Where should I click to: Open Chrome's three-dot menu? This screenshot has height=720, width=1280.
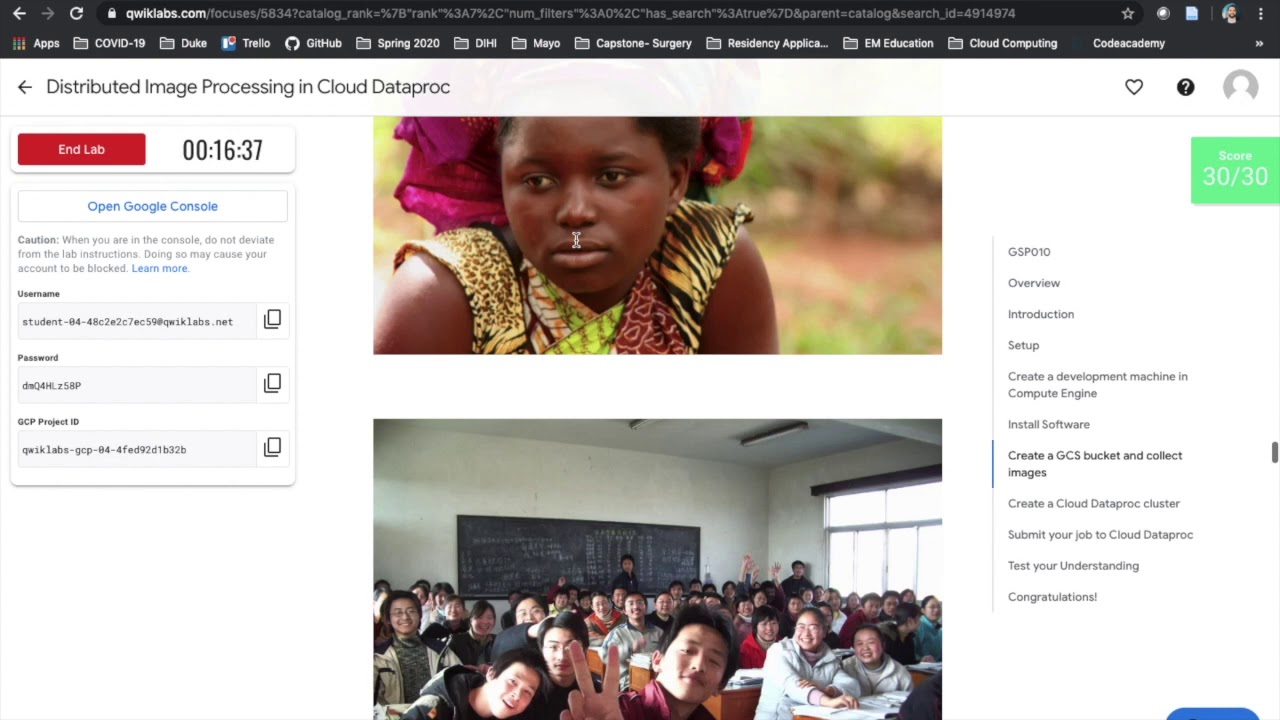[x=1260, y=14]
